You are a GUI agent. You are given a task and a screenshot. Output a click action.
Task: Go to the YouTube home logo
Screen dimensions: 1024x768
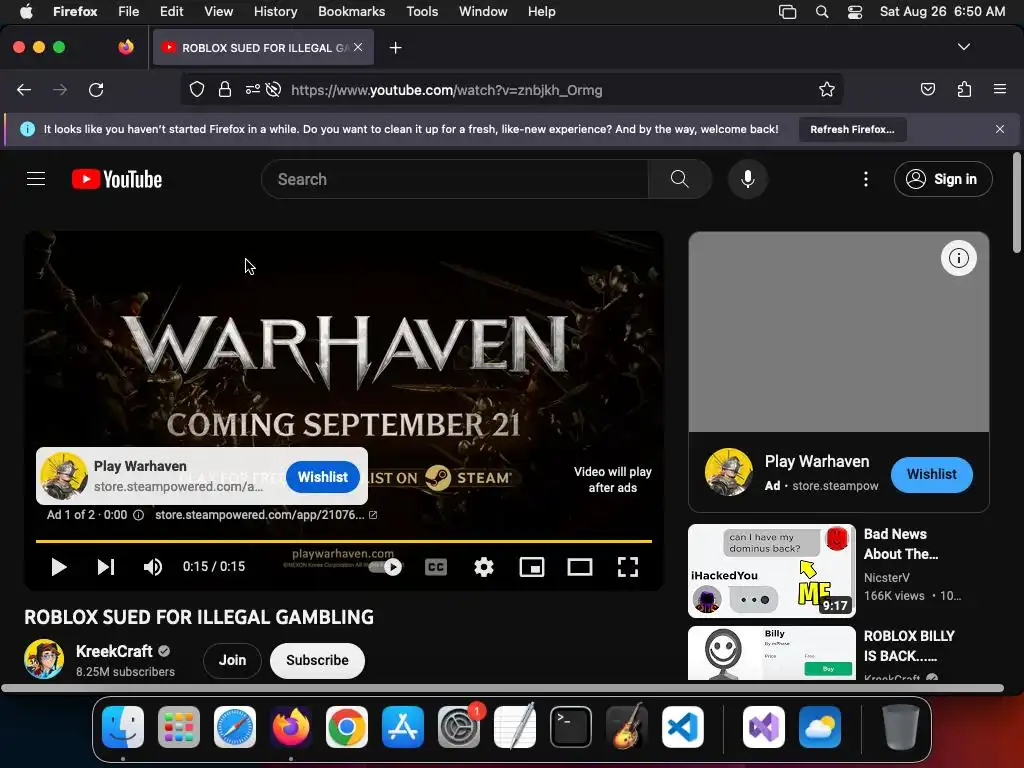pos(117,180)
